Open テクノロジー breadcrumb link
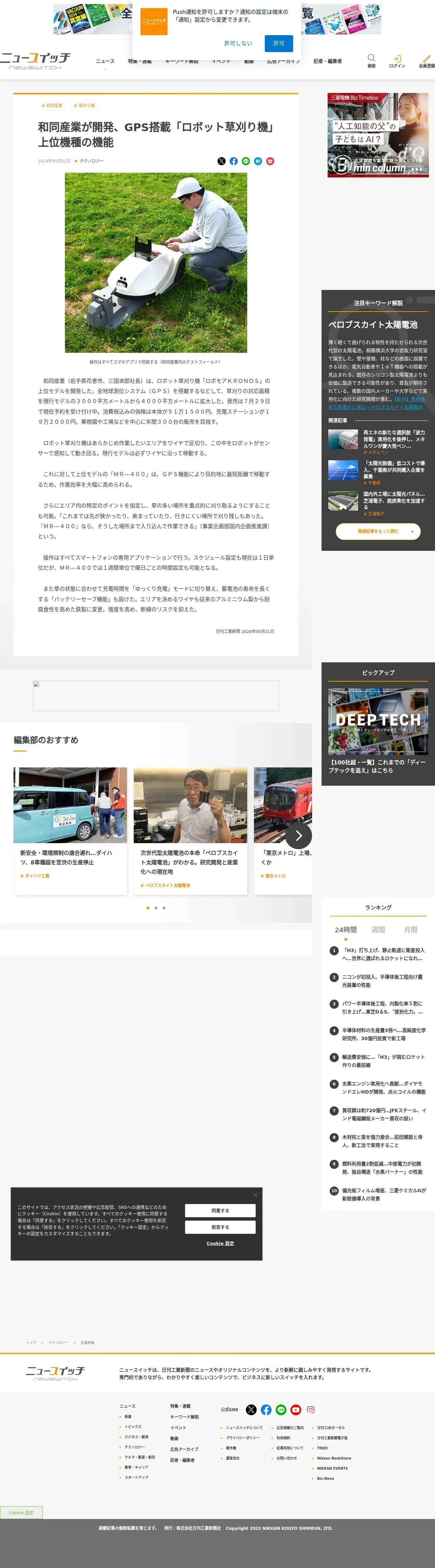This screenshot has width=435, height=1568. tap(58, 1342)
